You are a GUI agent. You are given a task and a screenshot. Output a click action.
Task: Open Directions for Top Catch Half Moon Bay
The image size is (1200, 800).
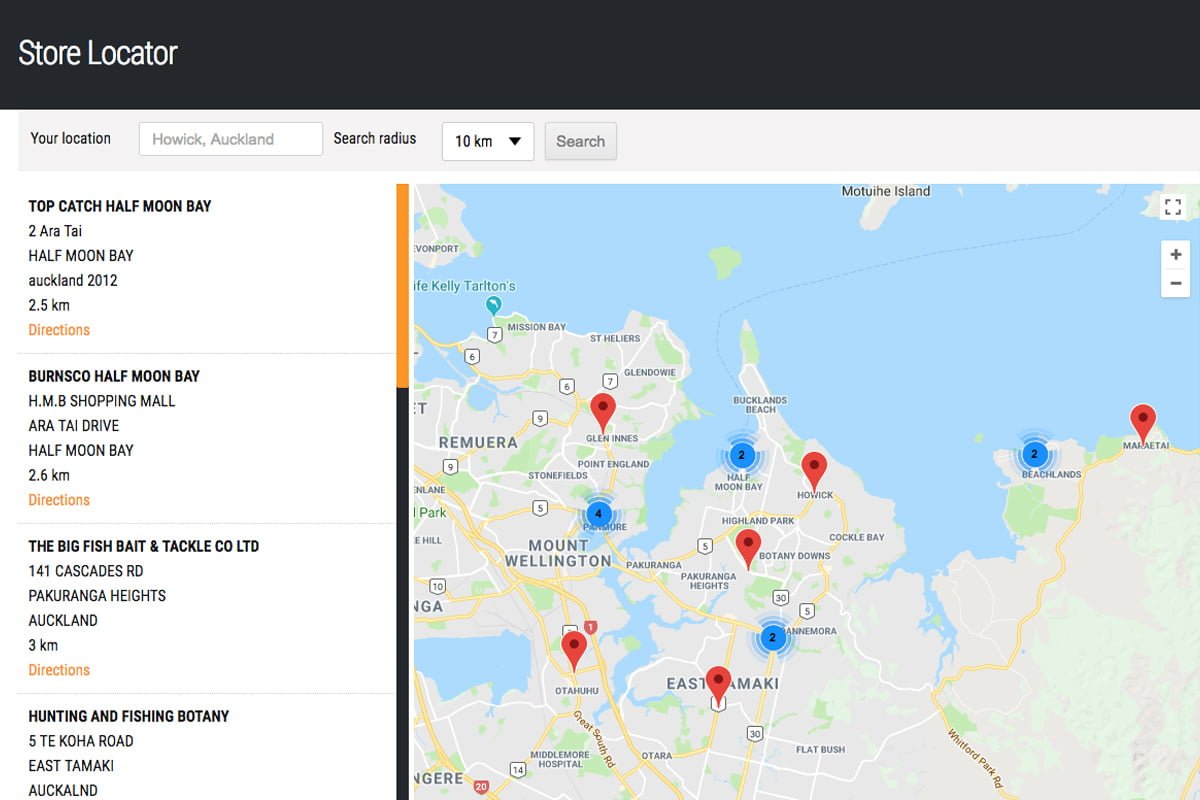pyautogui.click(x=59, y=330)
